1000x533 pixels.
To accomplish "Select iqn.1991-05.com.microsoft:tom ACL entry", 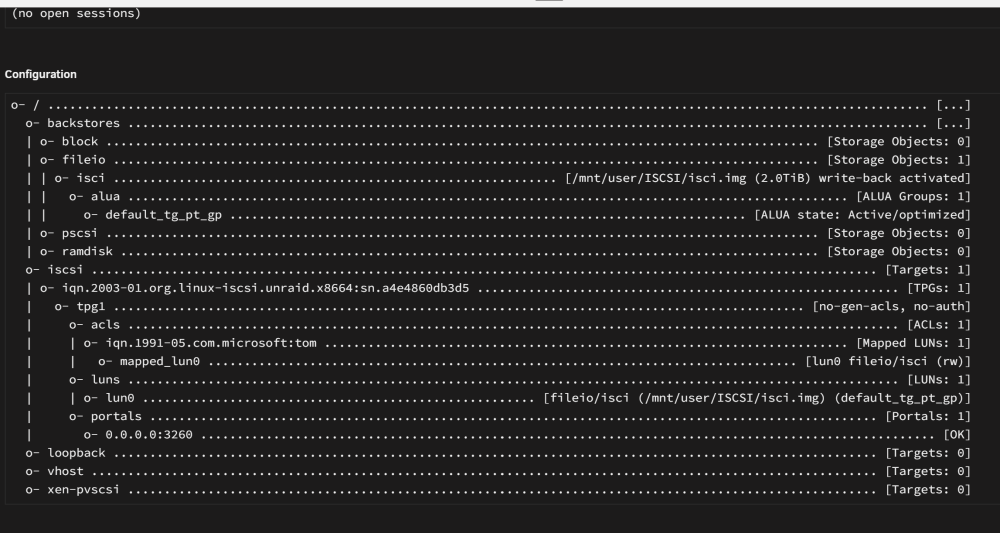I will 211,343.
